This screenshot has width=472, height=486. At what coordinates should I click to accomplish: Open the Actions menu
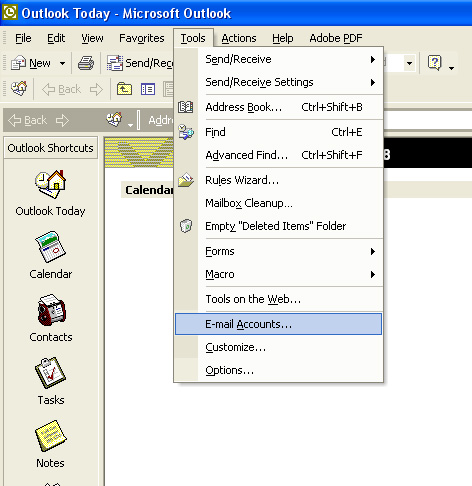pyautogui.click(x=239, y=38)
